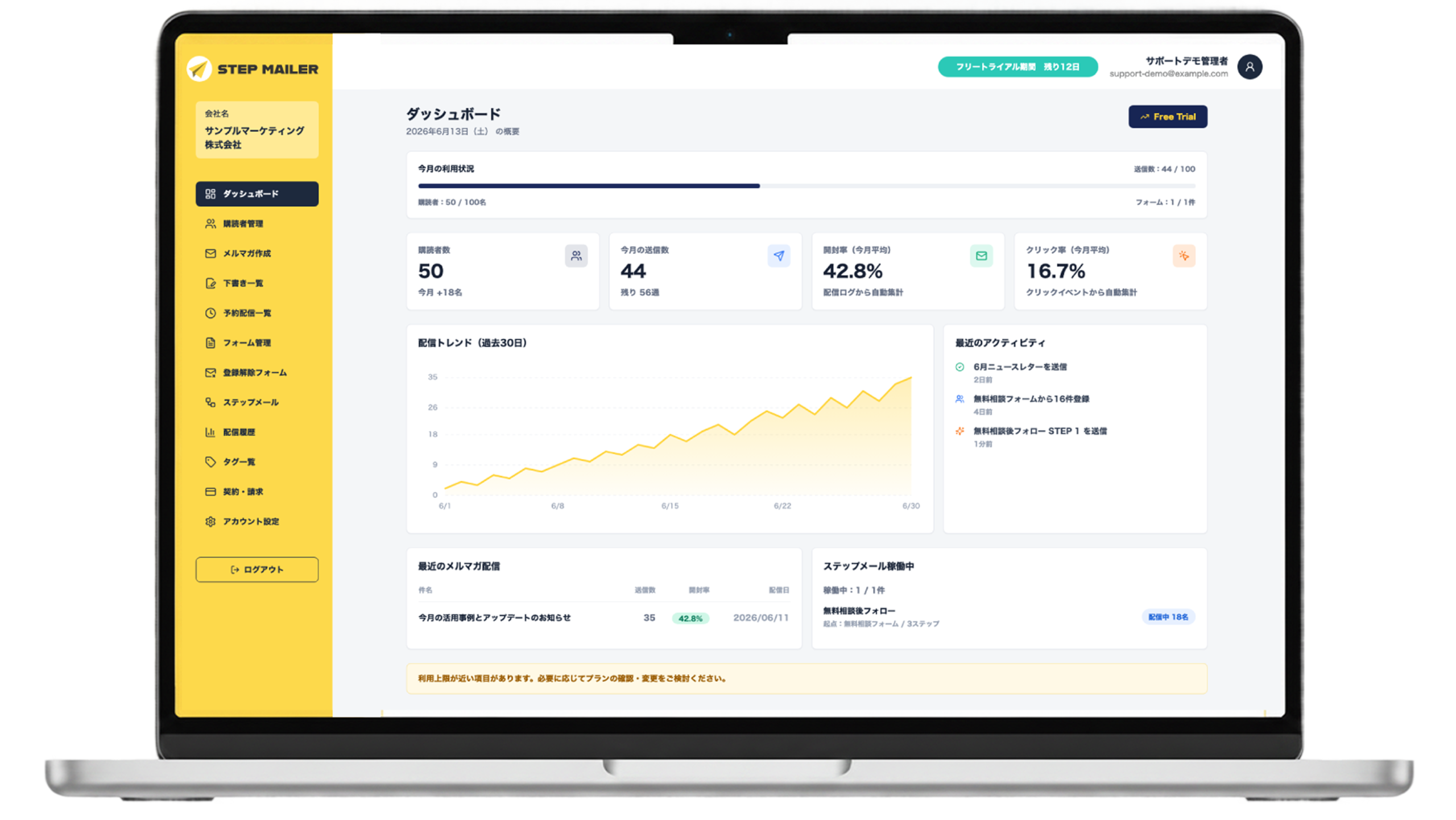Viewport: 1456px width, 820px height.
Task: Click the 開封率 column header
Action: point(699,590)
